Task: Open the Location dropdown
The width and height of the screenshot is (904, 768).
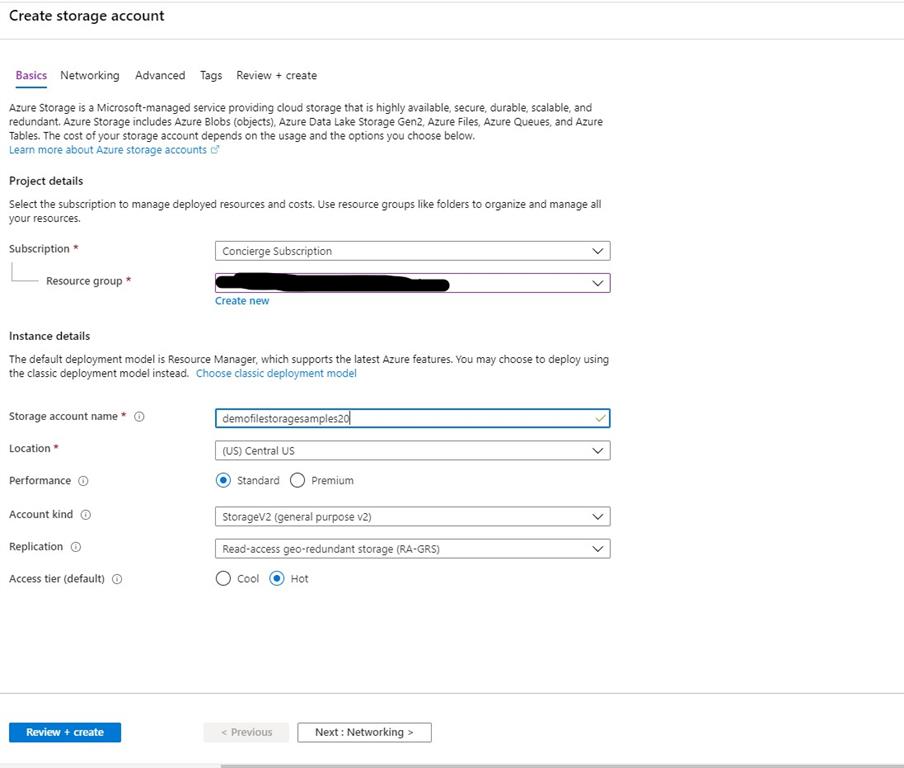Action: pos(412,451)
